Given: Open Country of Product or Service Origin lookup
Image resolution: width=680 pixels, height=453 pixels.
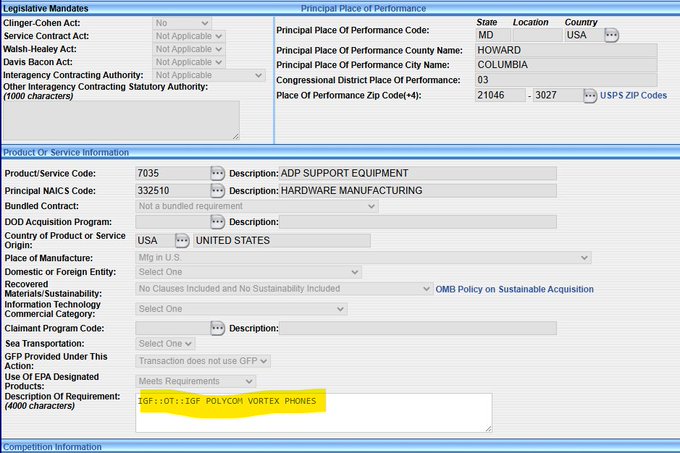Looking at the screenshot, I should tap(181, 241).
